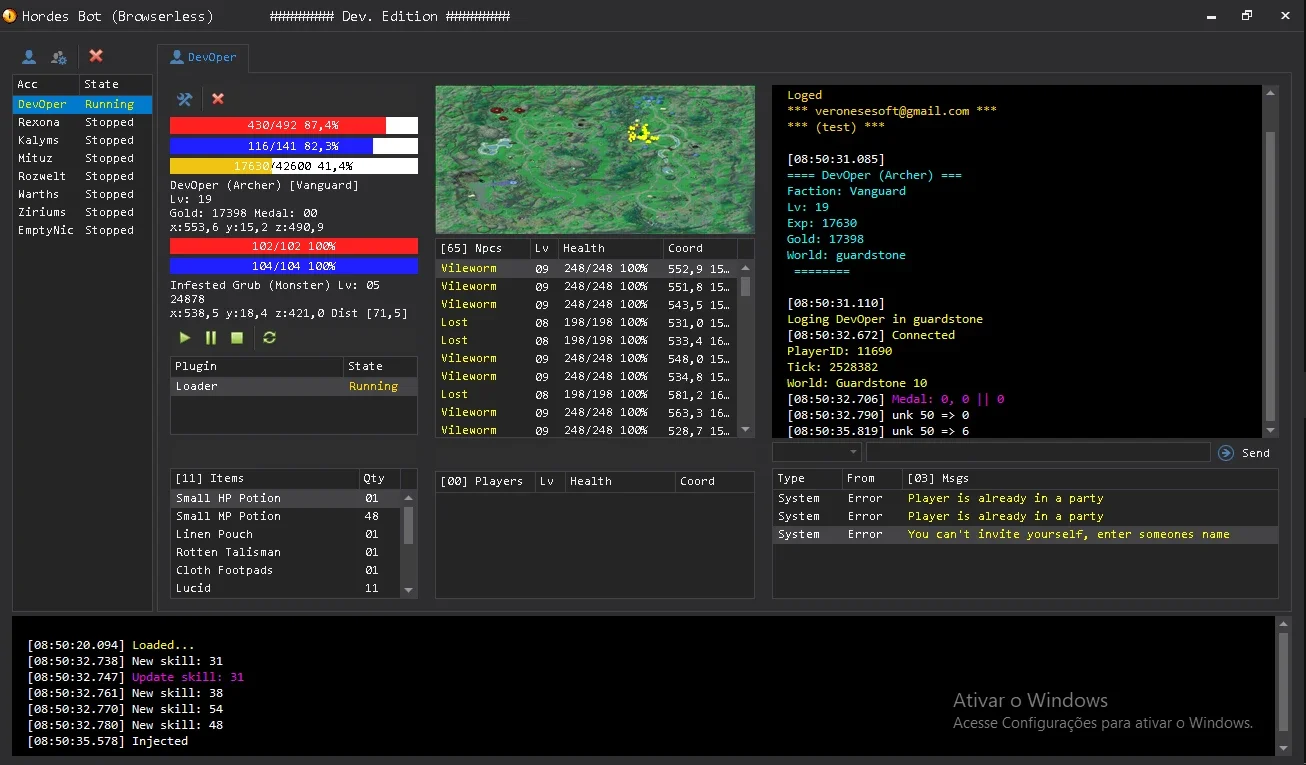Start the plugin with the play button
The width and height of the screenshot is (1306, 765).
click(184, 338)
